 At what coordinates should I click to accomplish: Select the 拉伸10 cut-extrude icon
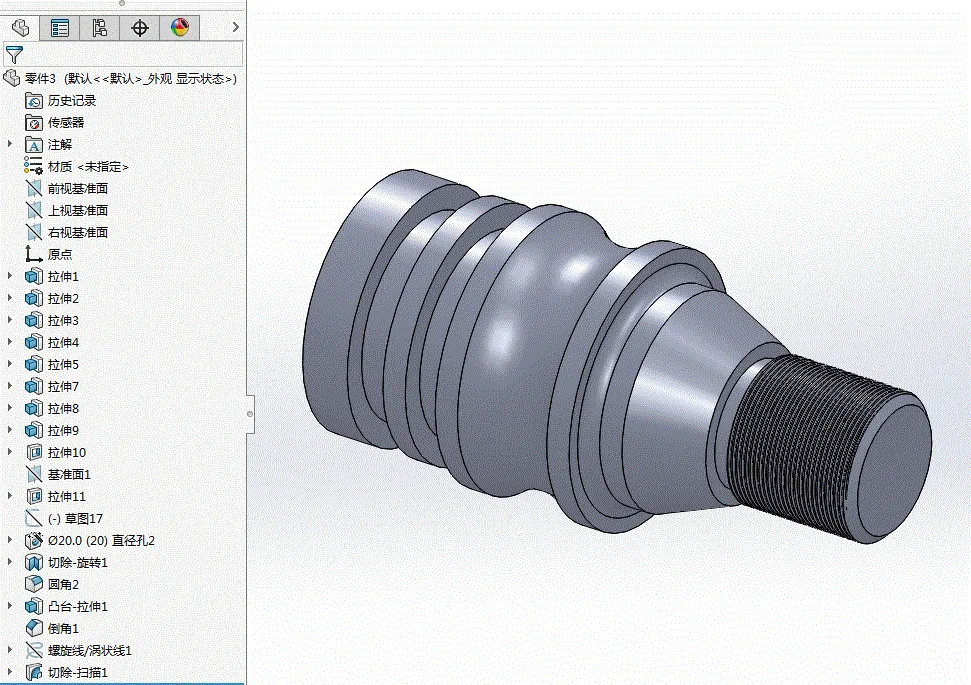coord(33,452)
